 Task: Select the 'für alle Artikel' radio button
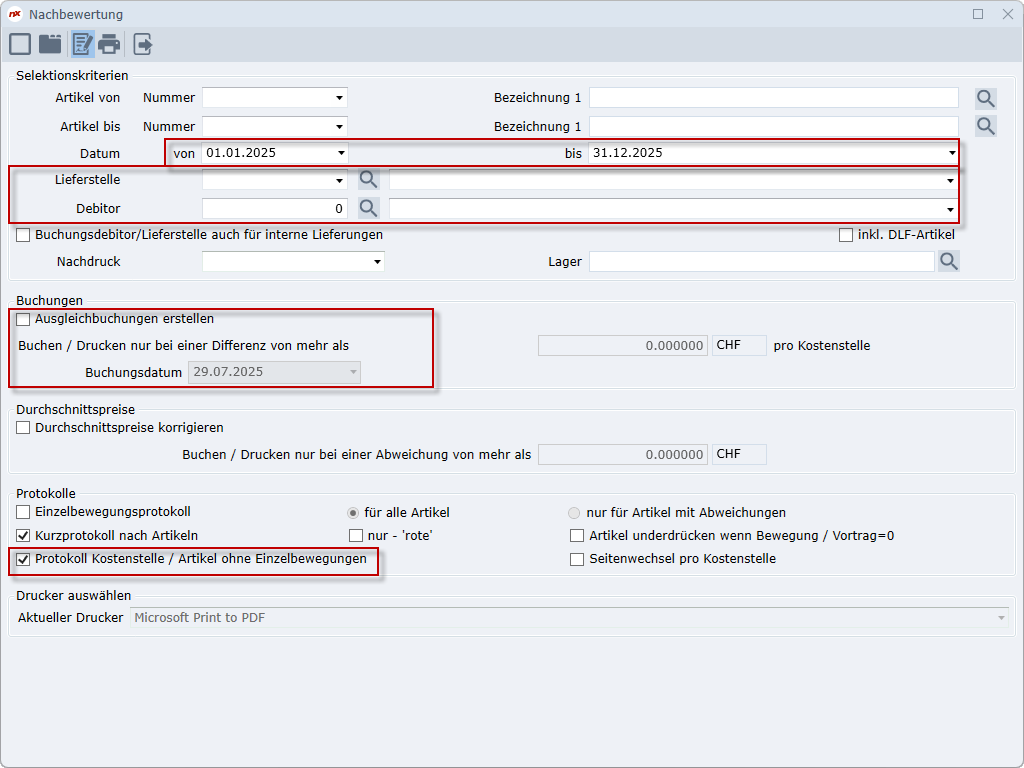click(353, 513)
